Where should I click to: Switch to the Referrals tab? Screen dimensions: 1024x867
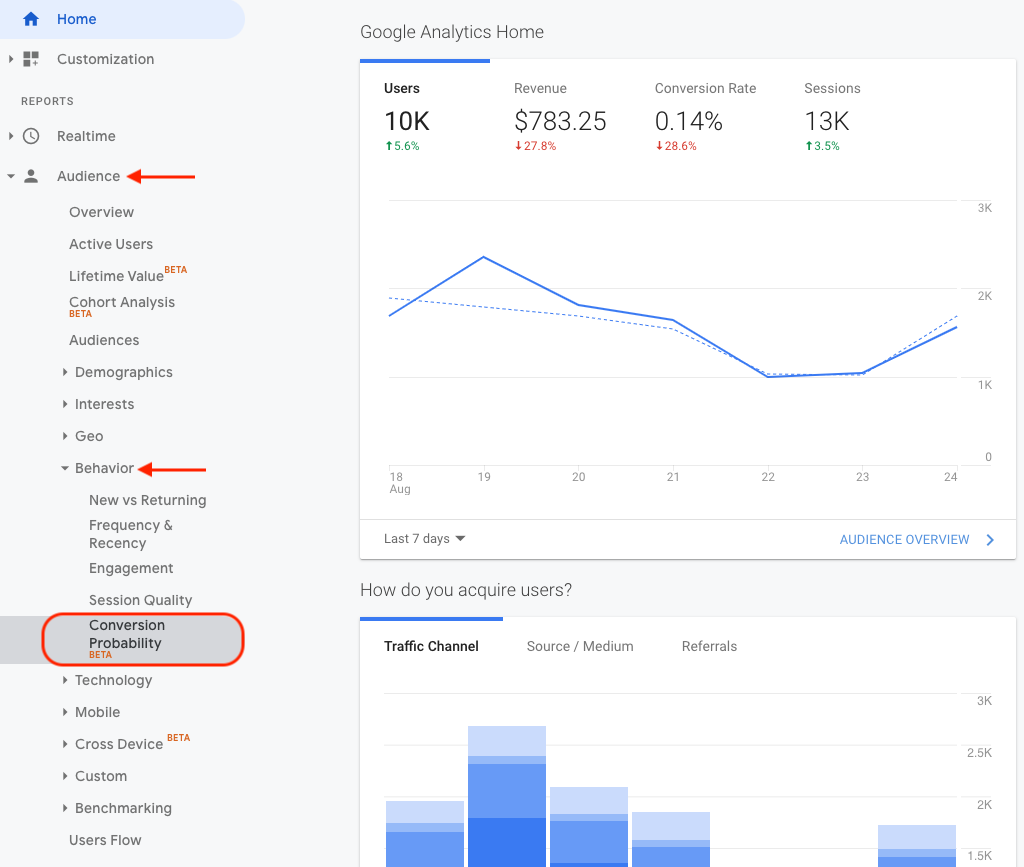click(x=709, y=646)
